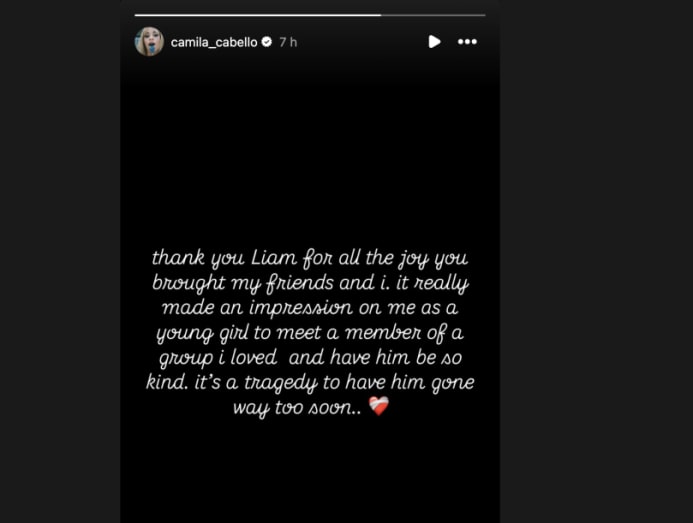Click the blue verified badge icon
This screenshot has width=693, height=523.
click(x=267, y=42)
